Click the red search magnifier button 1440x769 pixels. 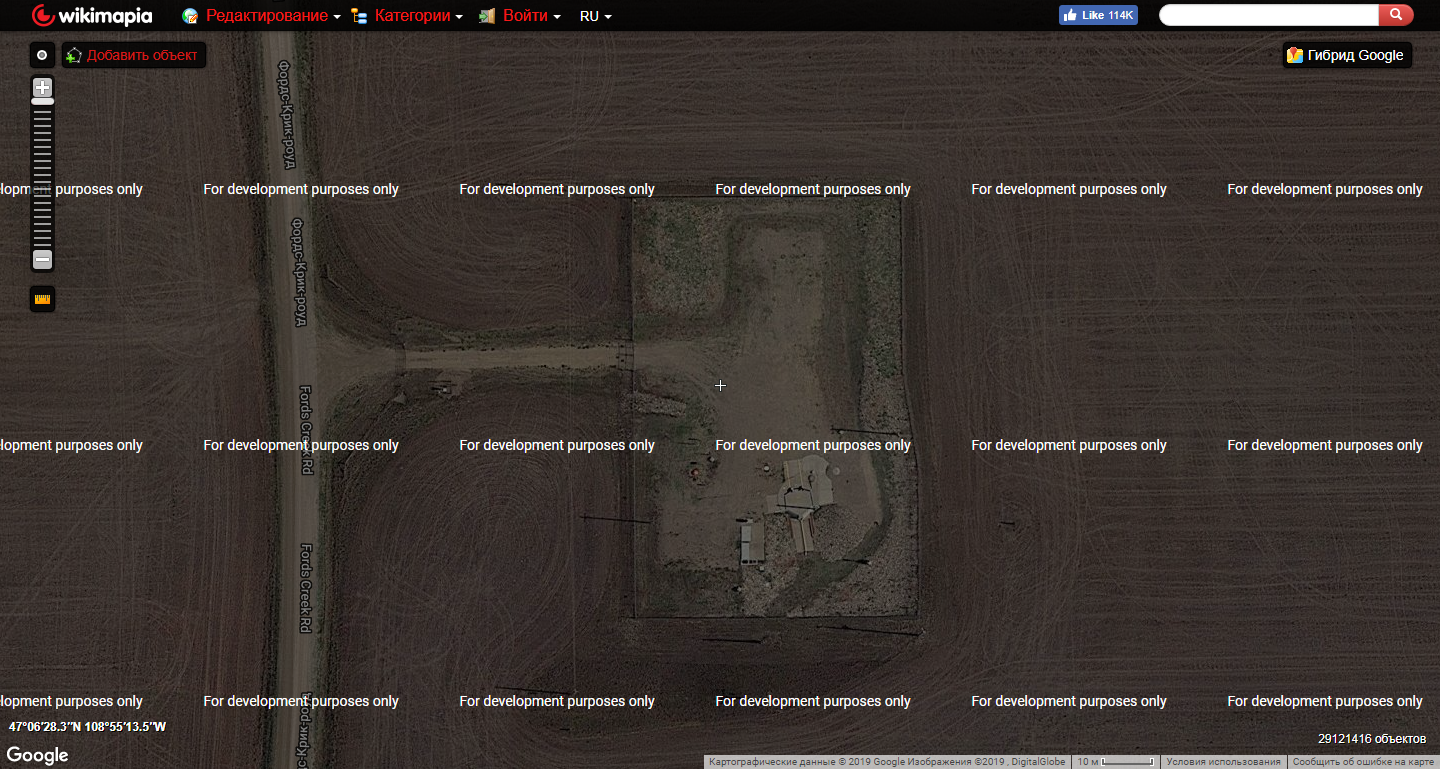coord(1395,15)
